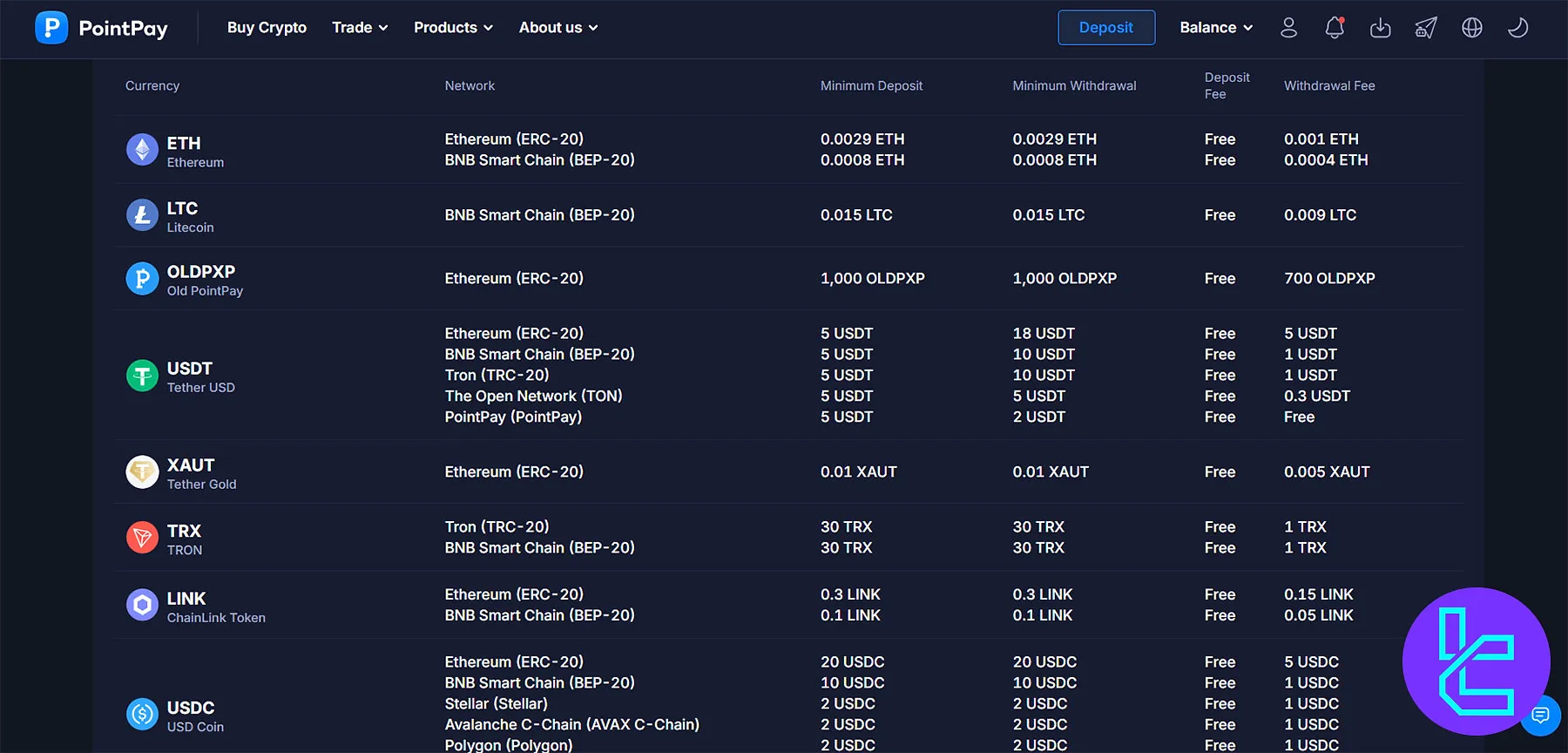Select the TRX currency name
The width and height of the screenshot is (1568, 753).
click(x=184, y=531)
